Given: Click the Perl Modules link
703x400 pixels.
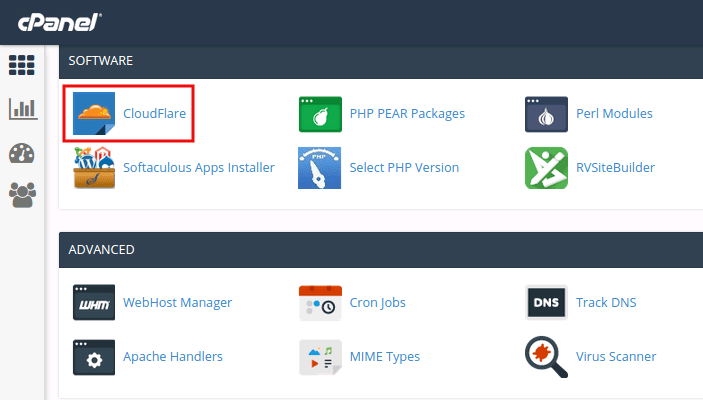Looking at the screenshot, I should click(614, 113).
